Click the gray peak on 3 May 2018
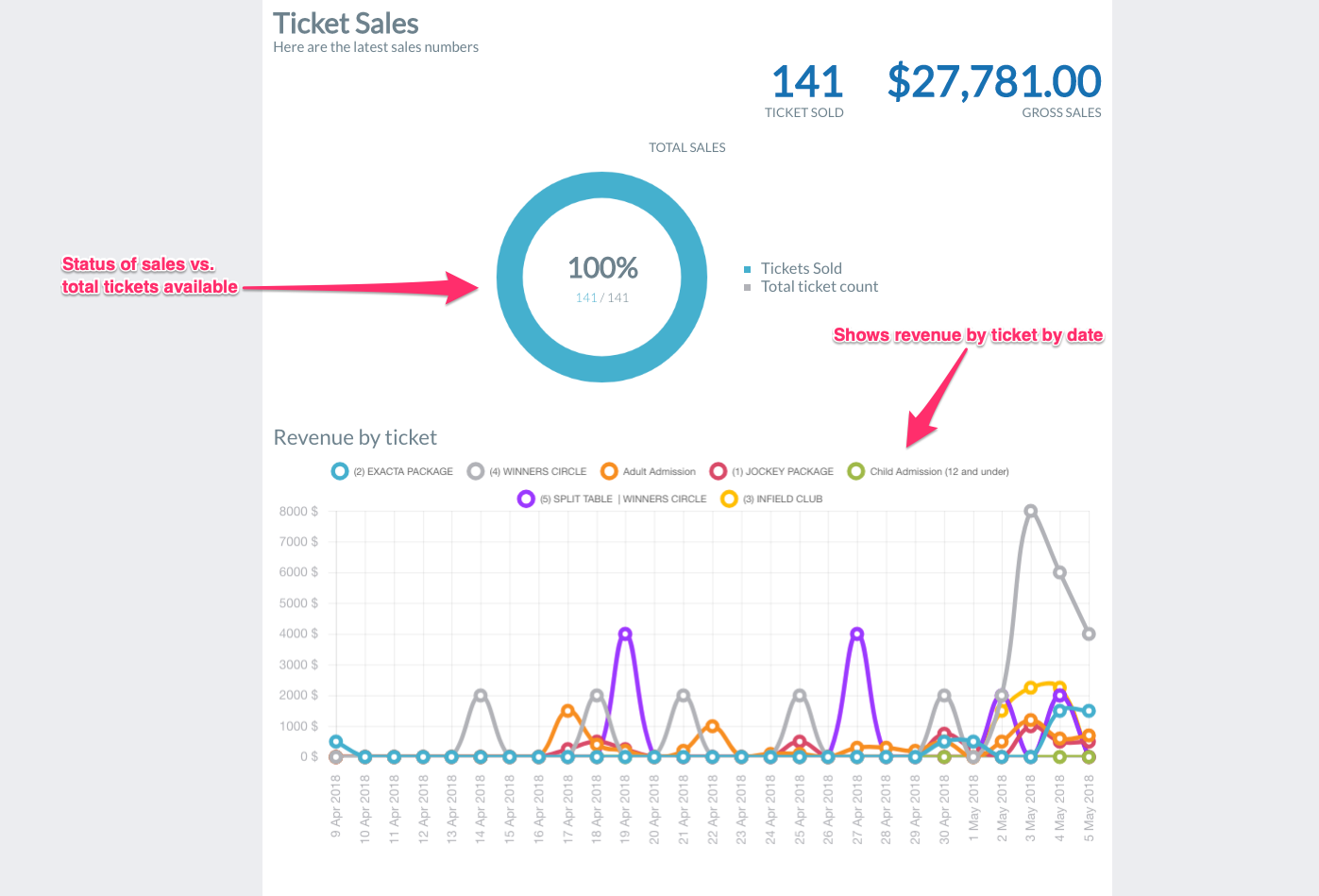Screen dimensions: 1319x896 pos(1030,512)
